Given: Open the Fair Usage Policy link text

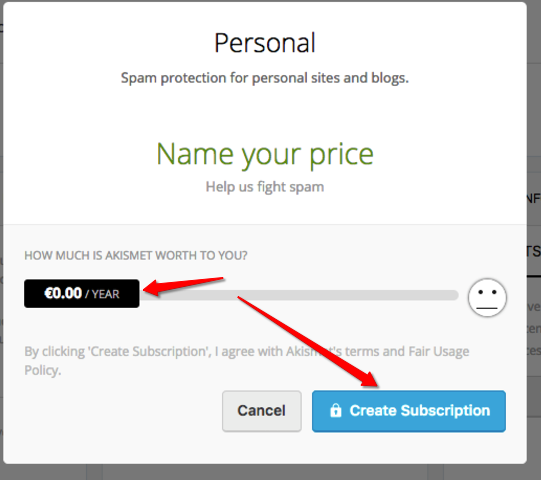Looking at the screenshot, I should pyautogui.click(x=439, y=352).
